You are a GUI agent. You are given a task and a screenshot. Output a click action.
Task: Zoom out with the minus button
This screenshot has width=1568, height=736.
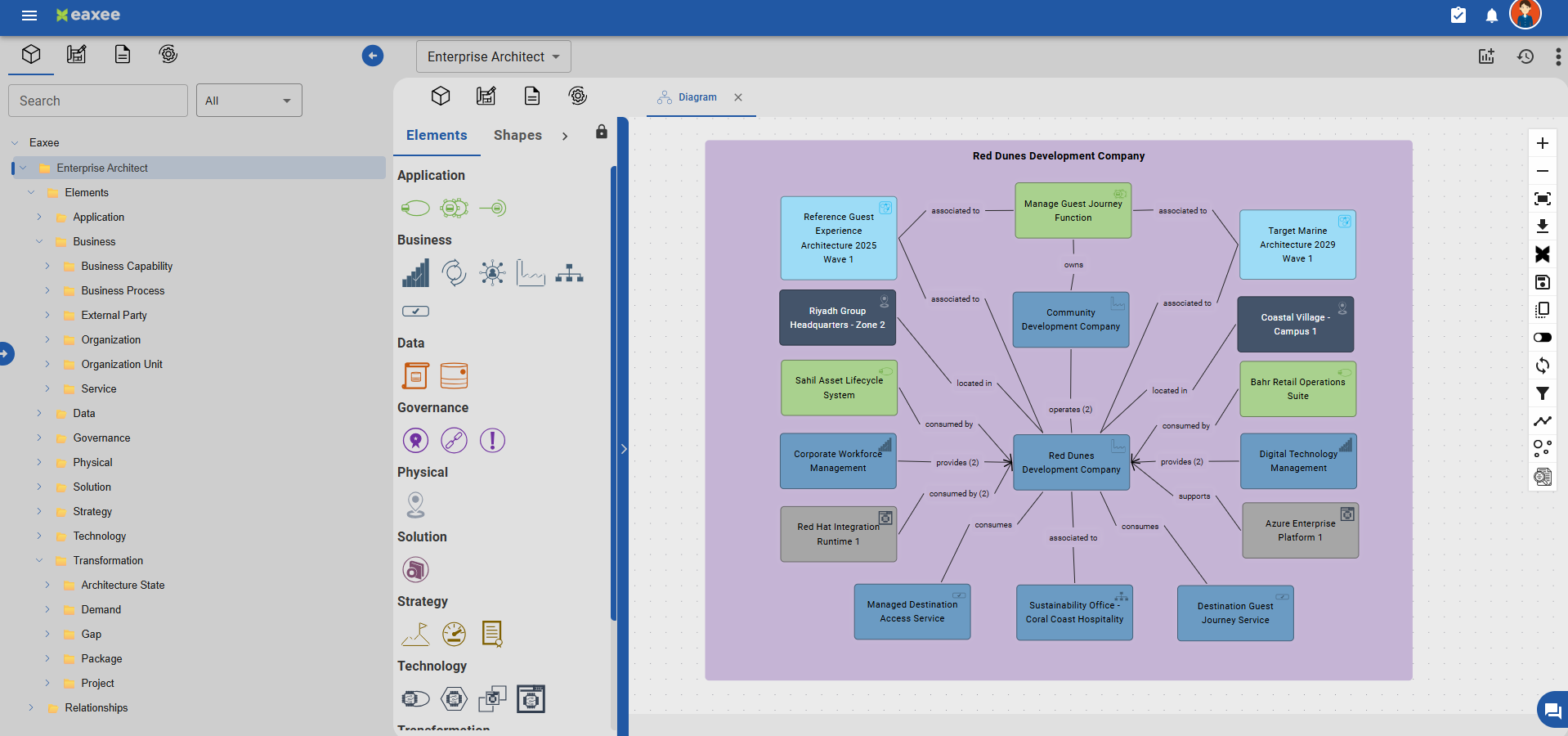tap(1543, 171)
